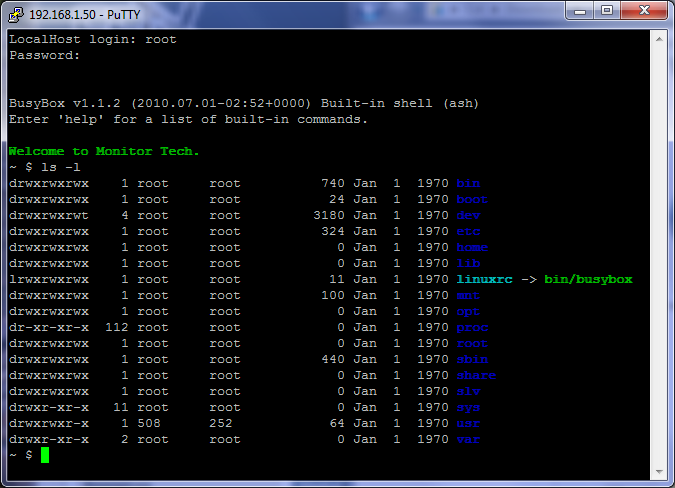Click the blue 'root' directory name
675x488 pixels.
(x=472, y=344)
